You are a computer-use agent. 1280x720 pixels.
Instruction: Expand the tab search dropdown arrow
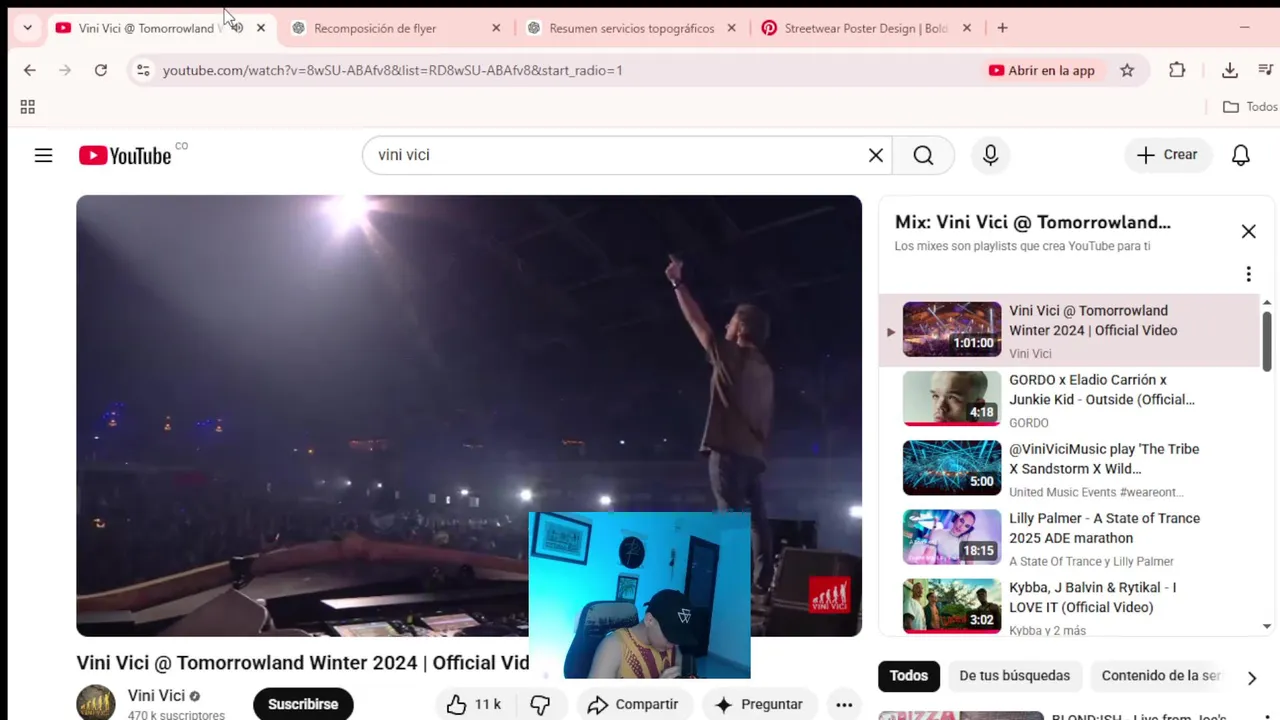(x=27, y=28)
